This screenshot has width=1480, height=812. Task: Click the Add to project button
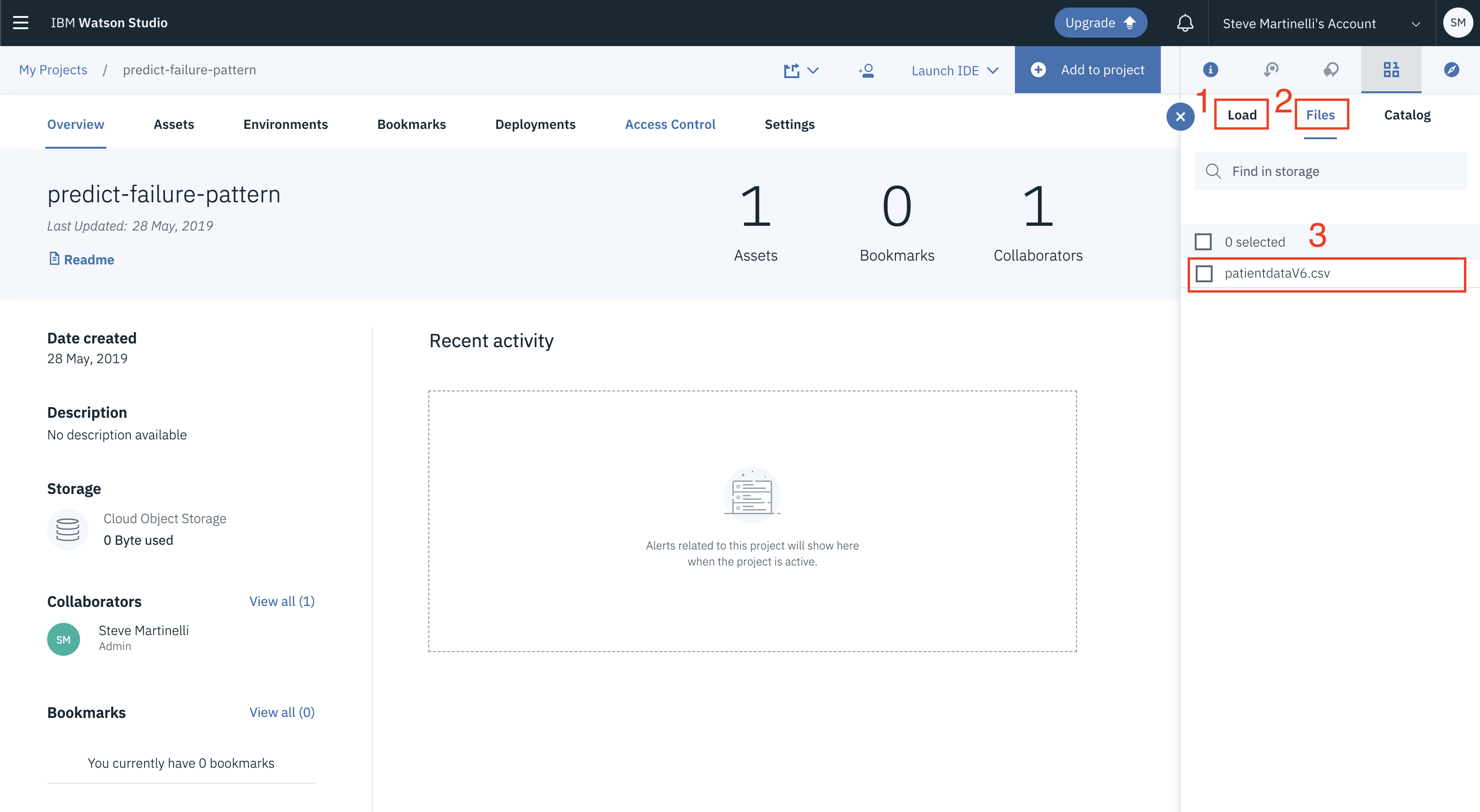point(1087,70)
